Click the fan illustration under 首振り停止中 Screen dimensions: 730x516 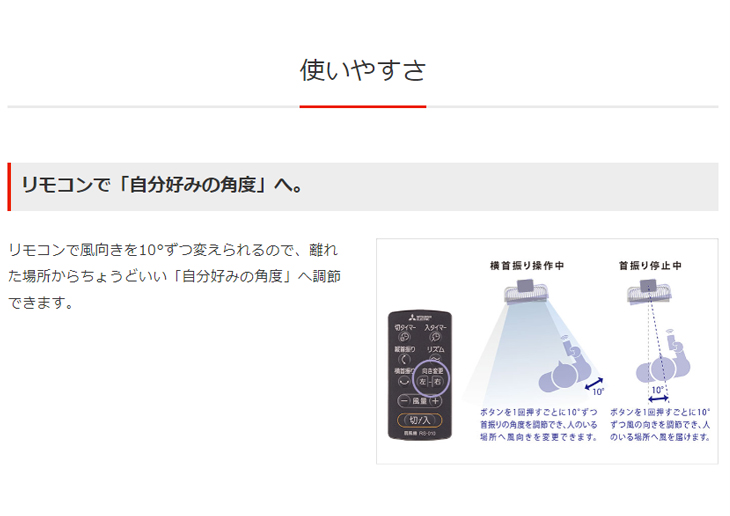649,292
